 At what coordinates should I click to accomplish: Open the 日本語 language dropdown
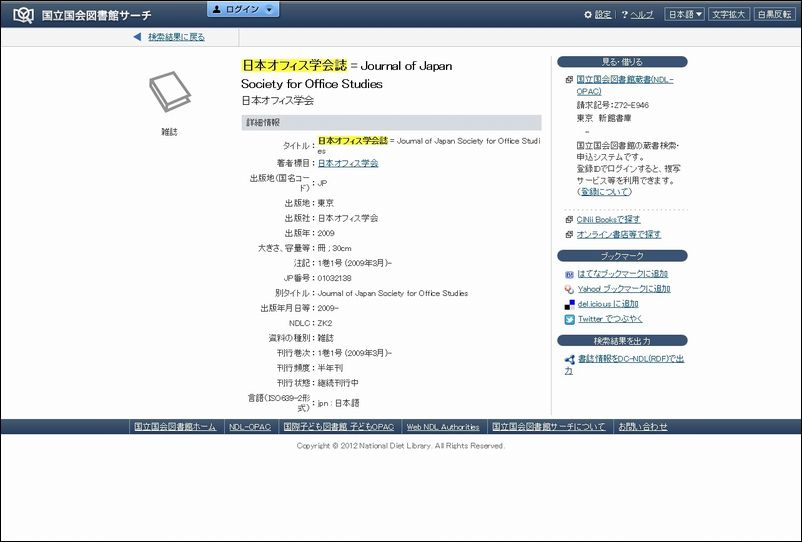(684, 14)
